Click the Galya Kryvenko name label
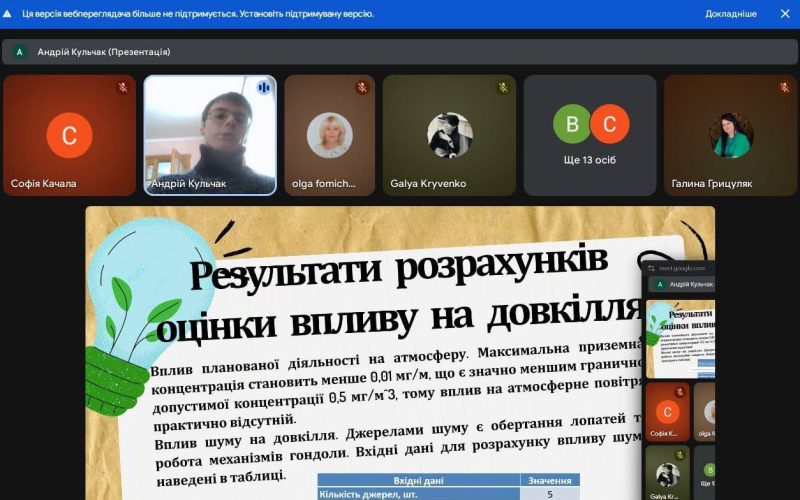 click(x=428, y=184)
